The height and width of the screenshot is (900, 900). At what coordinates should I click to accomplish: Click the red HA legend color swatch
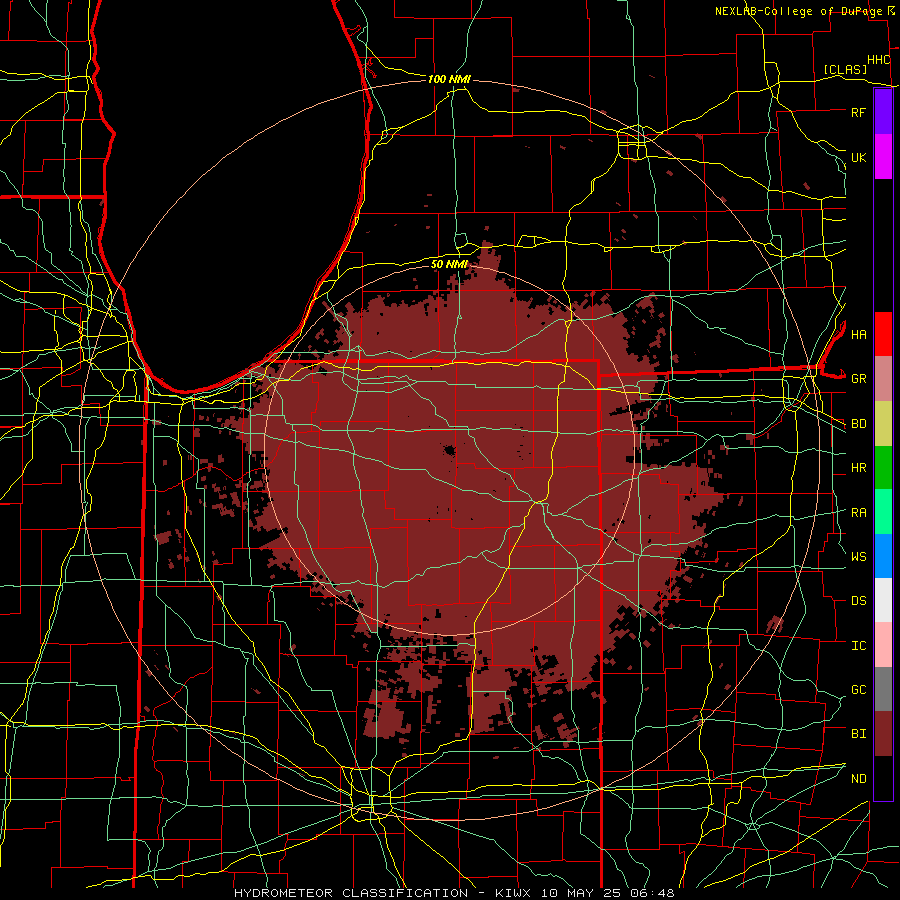(883, 334)
